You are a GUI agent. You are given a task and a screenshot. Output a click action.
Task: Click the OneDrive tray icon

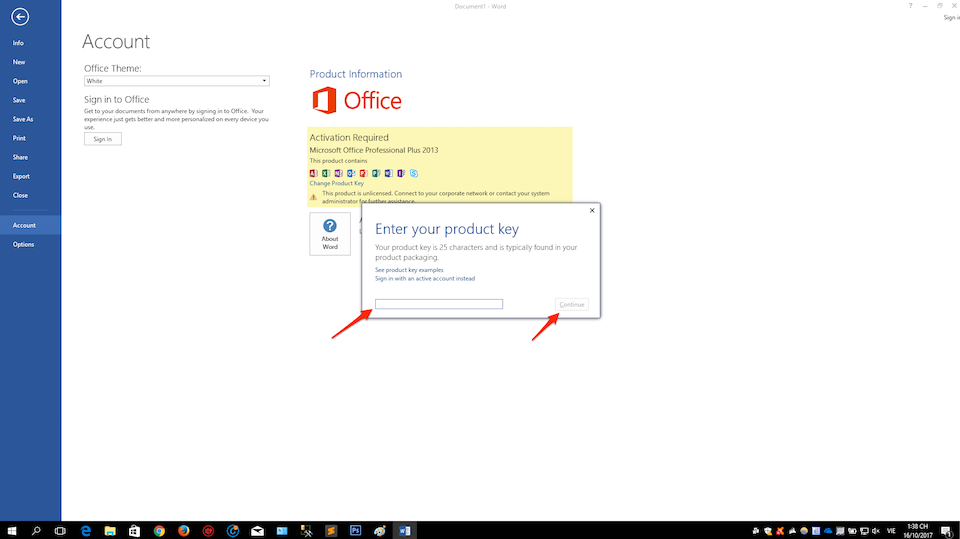[828, 530]
